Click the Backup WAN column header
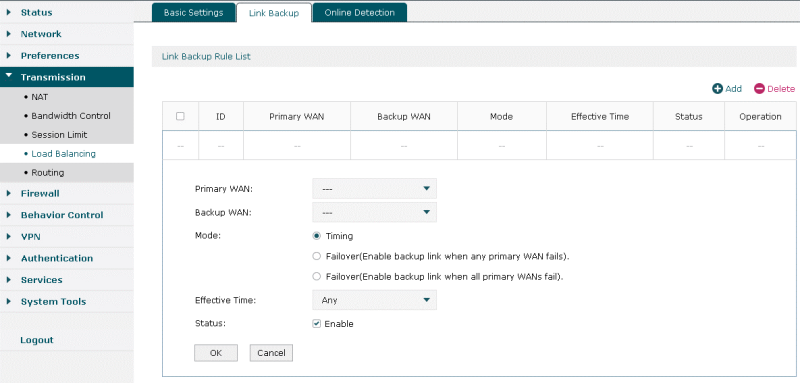 [404, 116]
